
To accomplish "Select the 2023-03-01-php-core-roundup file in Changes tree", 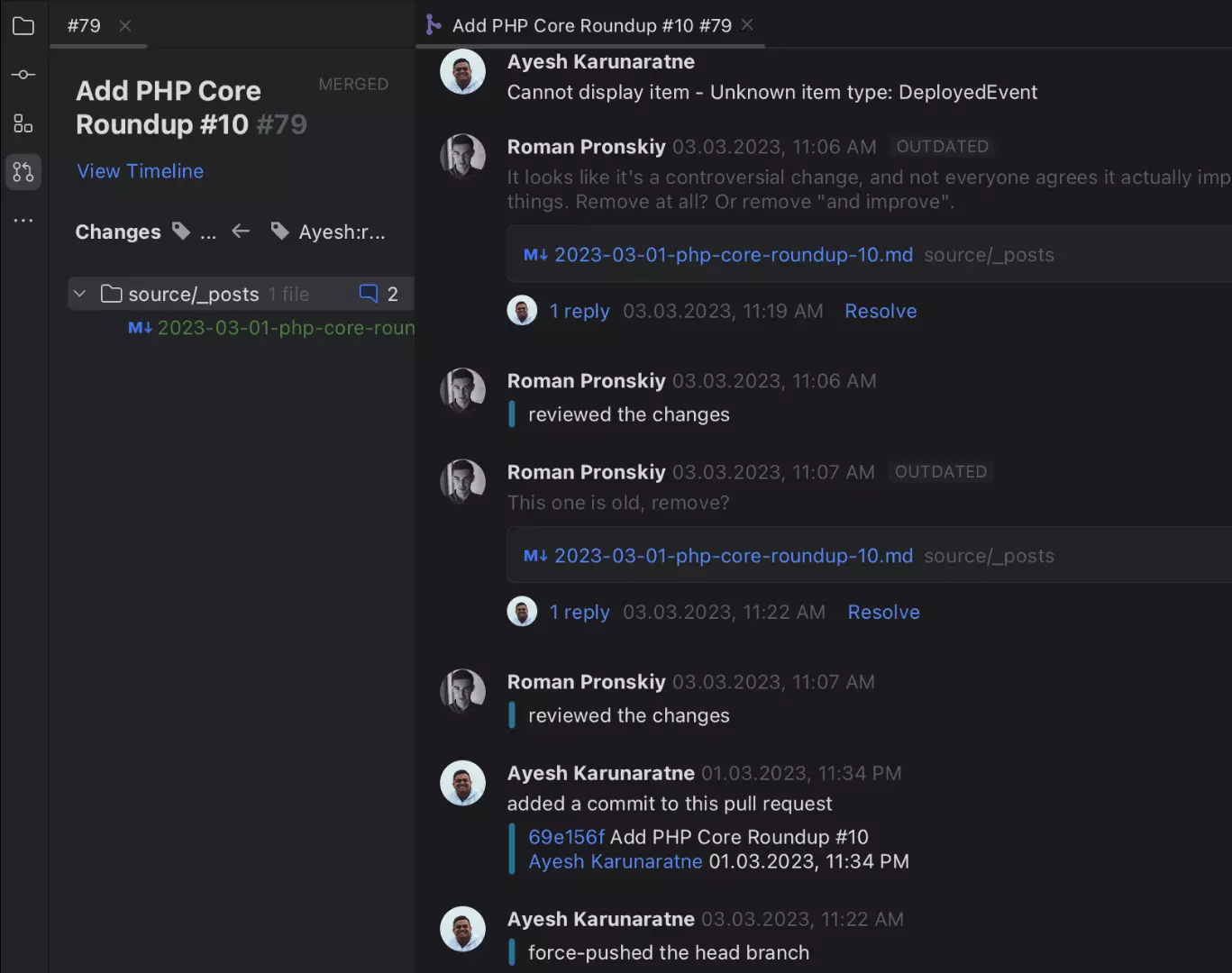I will tap(285, 328).
